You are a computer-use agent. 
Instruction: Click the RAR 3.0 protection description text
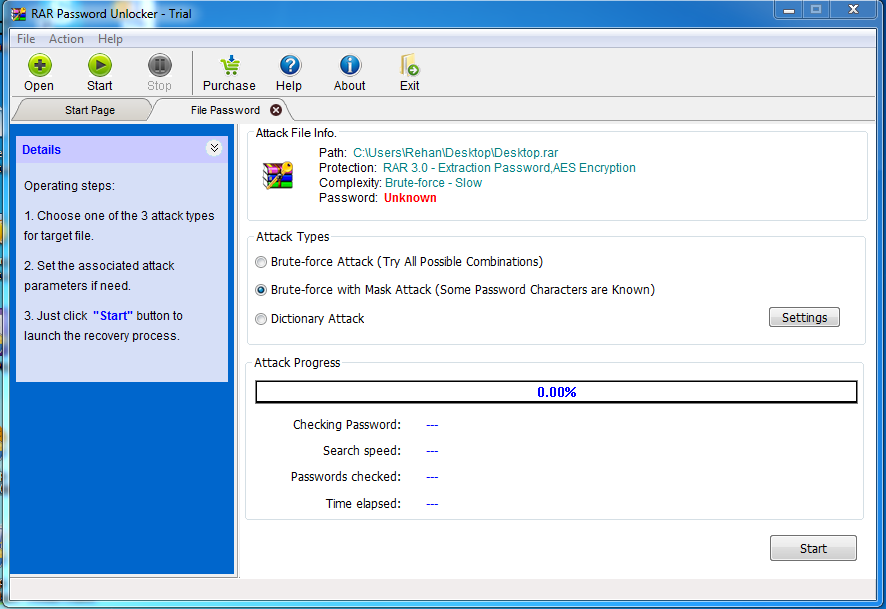click(509, 168)
